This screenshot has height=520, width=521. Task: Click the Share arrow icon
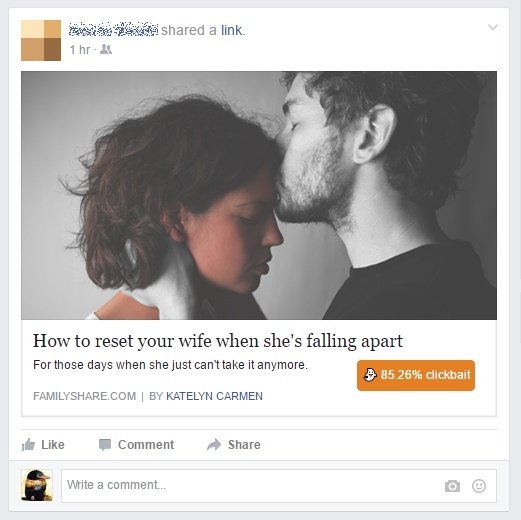coord(214,445)
